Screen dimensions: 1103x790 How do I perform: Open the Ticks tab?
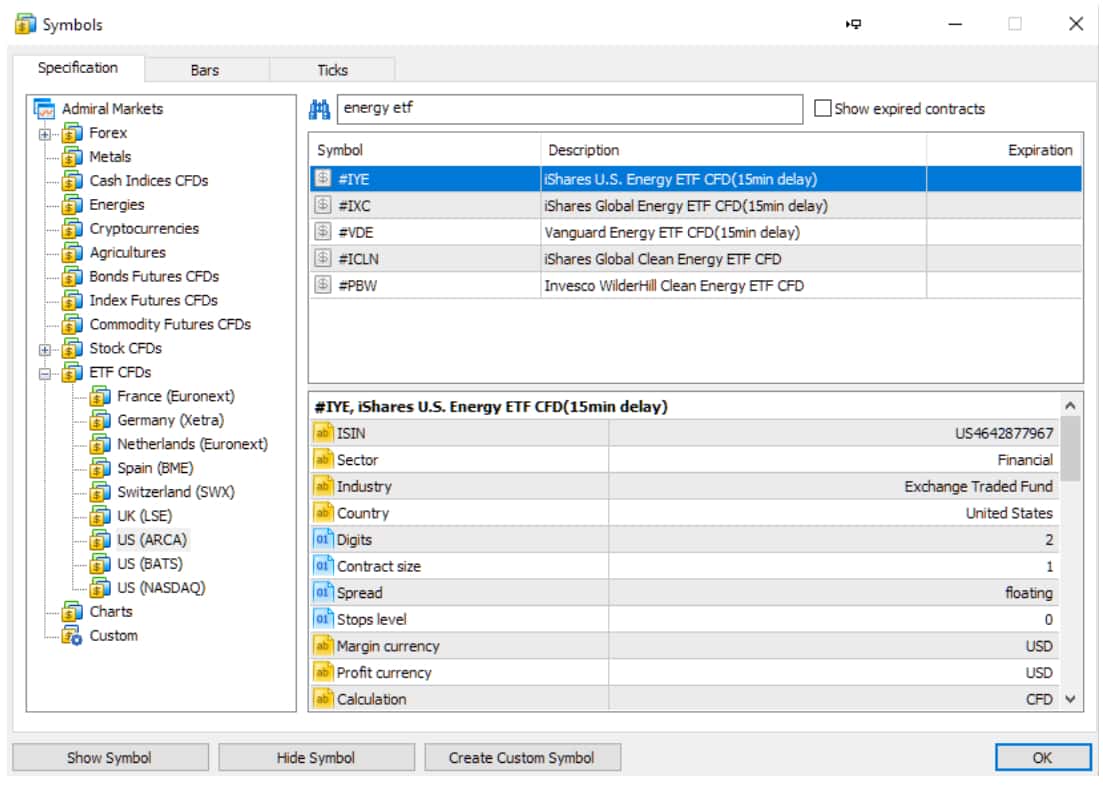pos(332,70)
